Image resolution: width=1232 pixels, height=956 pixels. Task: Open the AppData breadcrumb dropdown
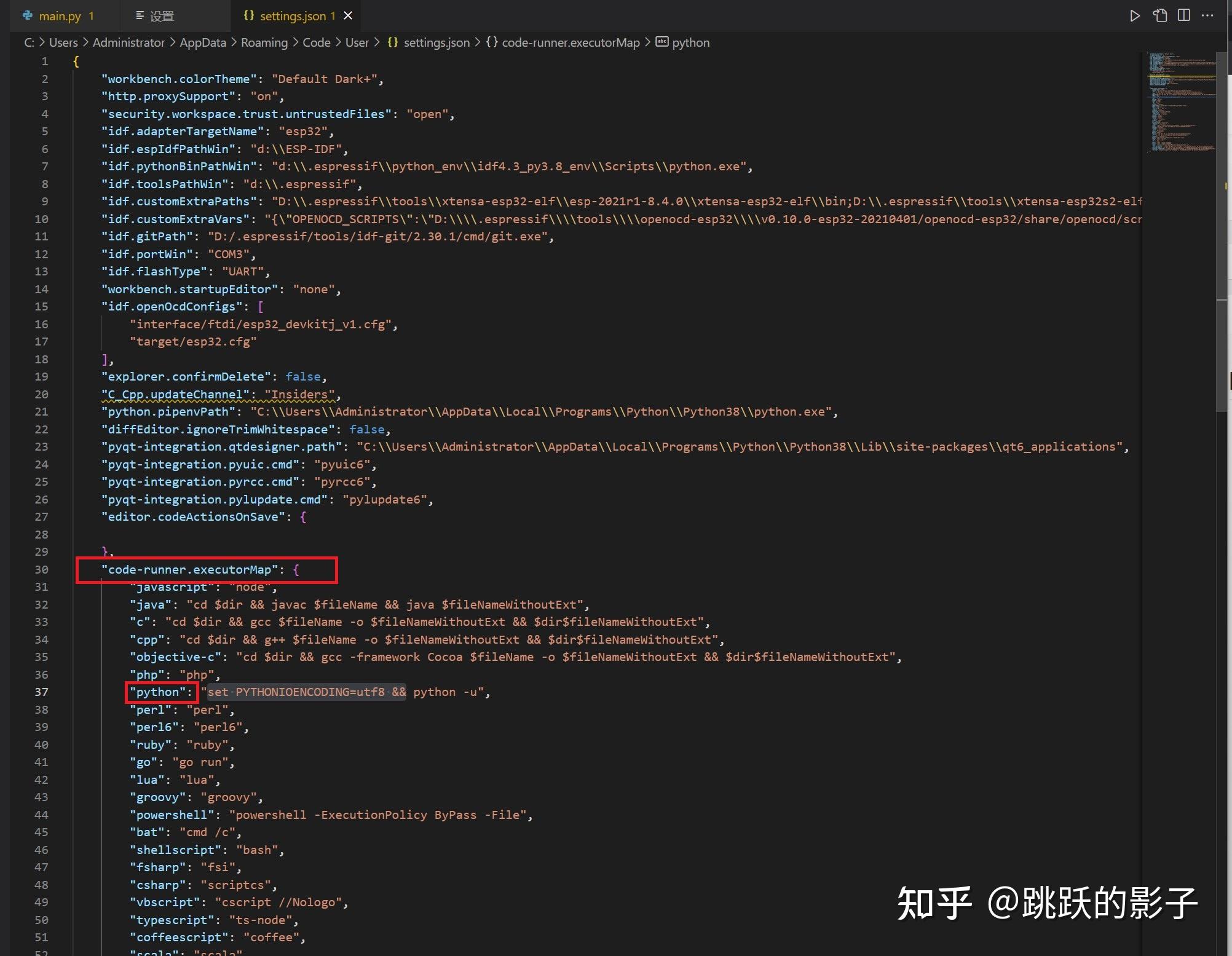(x=203, y=42)
